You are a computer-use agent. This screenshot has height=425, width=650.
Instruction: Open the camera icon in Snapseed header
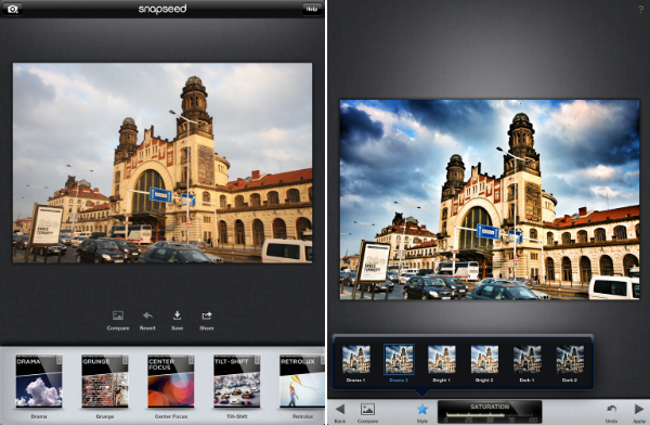(12, 9)
